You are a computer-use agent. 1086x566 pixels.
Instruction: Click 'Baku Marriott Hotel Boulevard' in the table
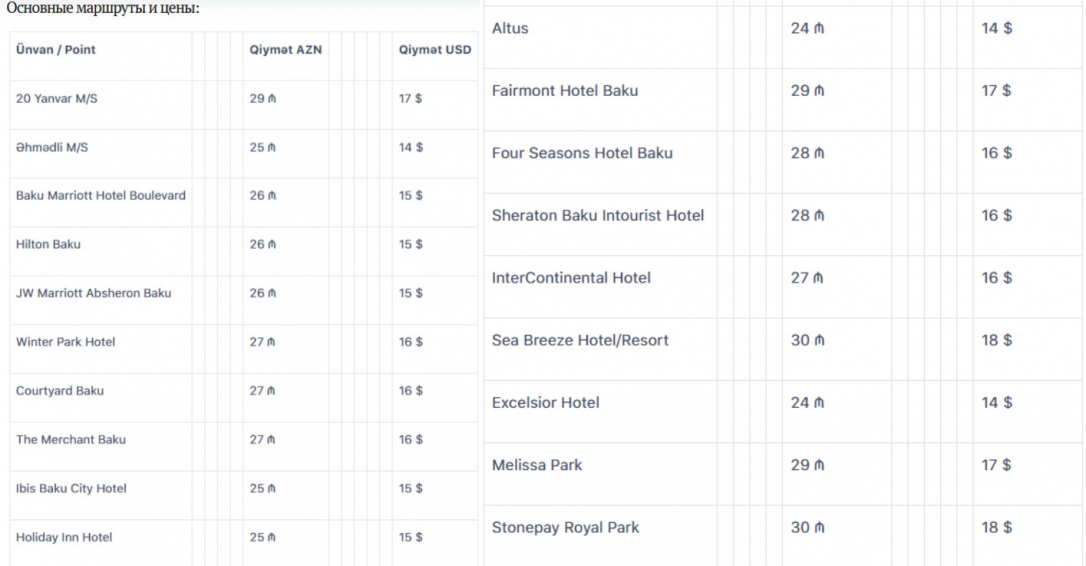coord(101,195)
